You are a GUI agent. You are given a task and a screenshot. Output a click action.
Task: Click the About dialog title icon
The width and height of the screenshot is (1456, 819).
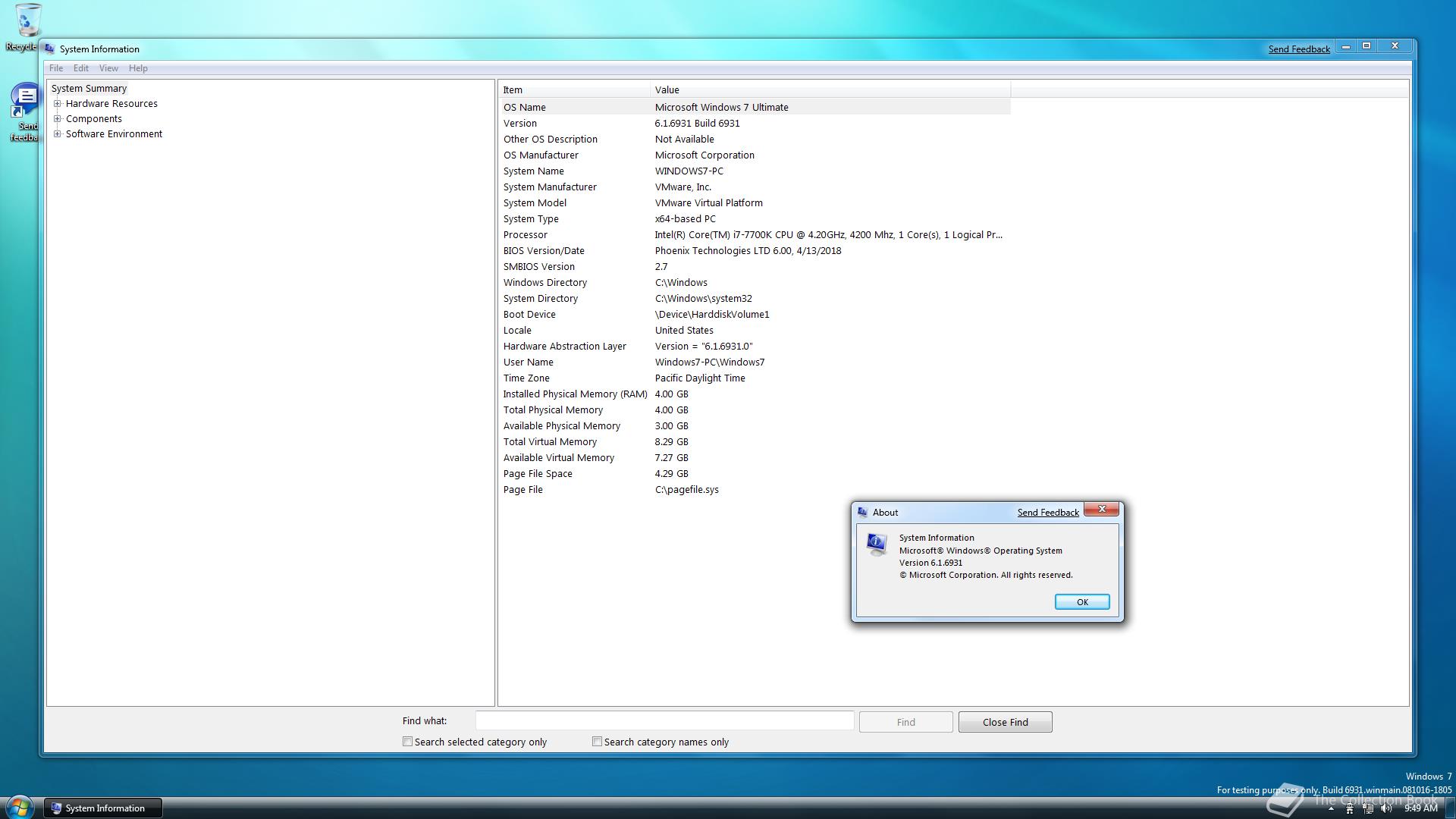pyautogui.click(x=862, y=513)
